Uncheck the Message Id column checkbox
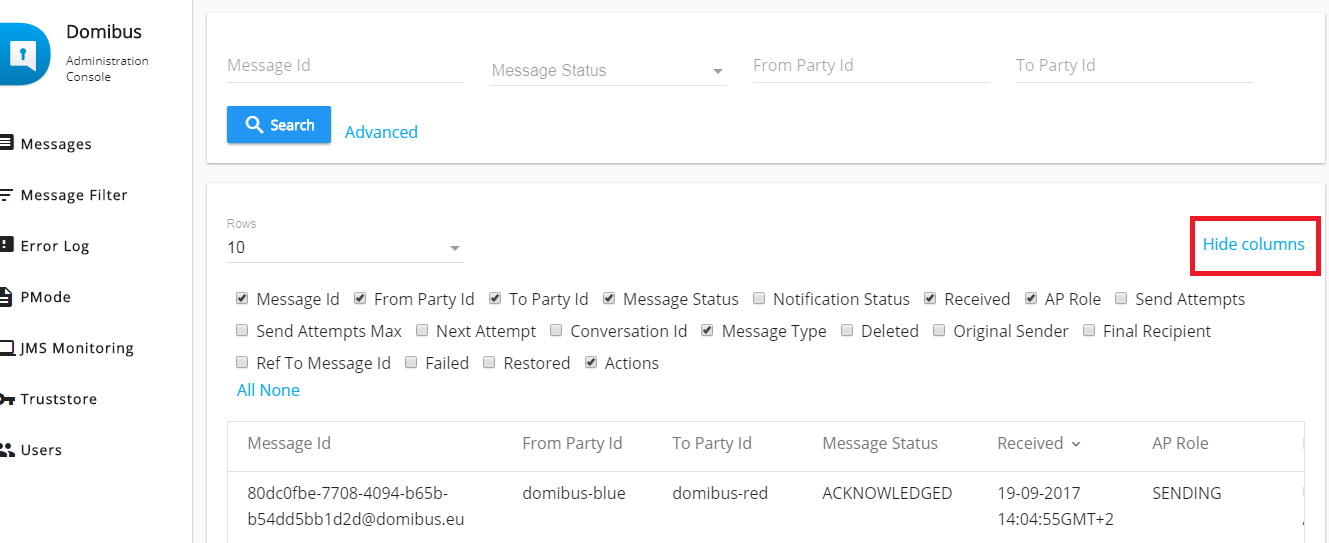 coord(242,299)
